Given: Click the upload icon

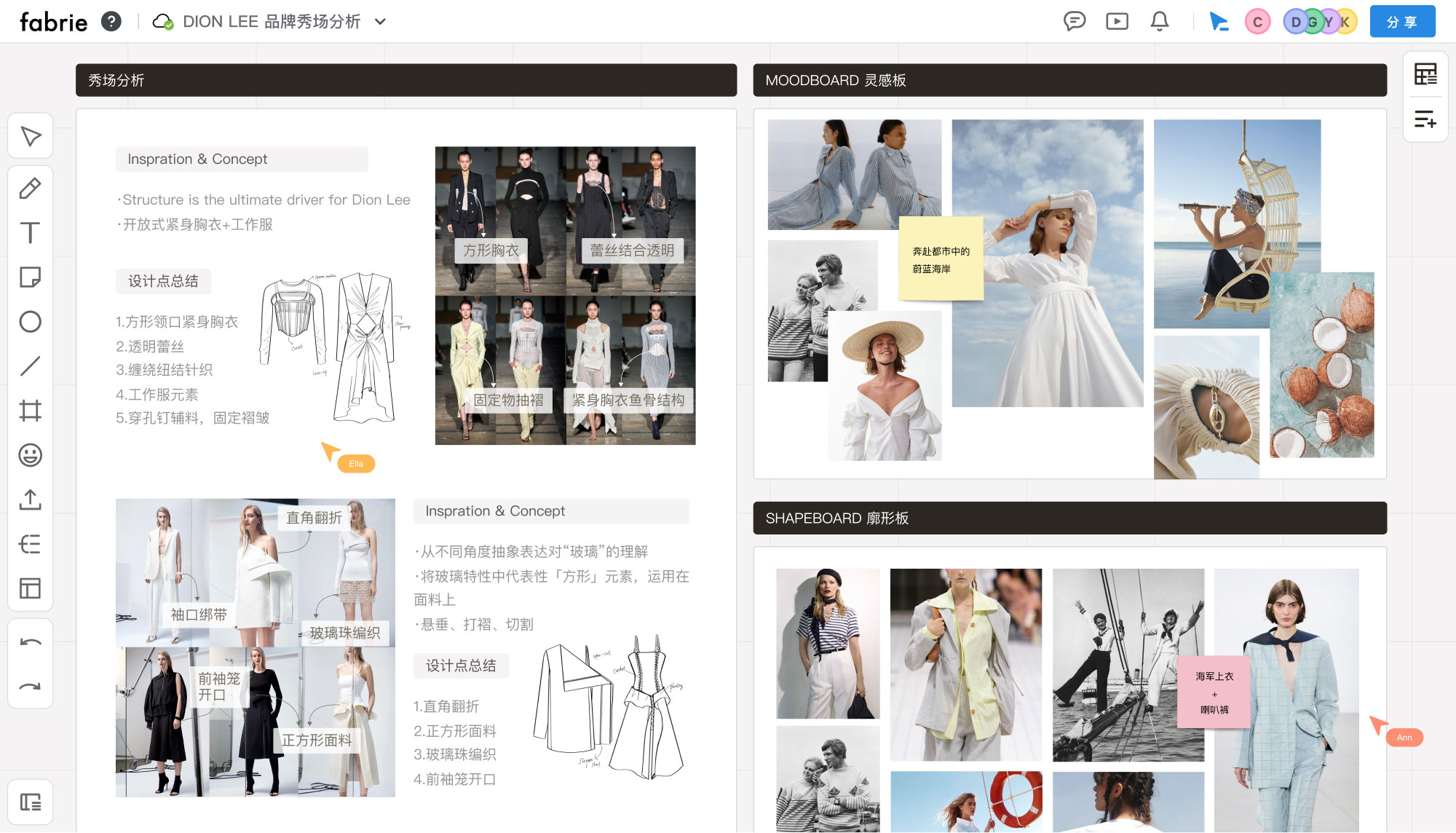Looking at the screenshot, I should [x=31, y=500].
